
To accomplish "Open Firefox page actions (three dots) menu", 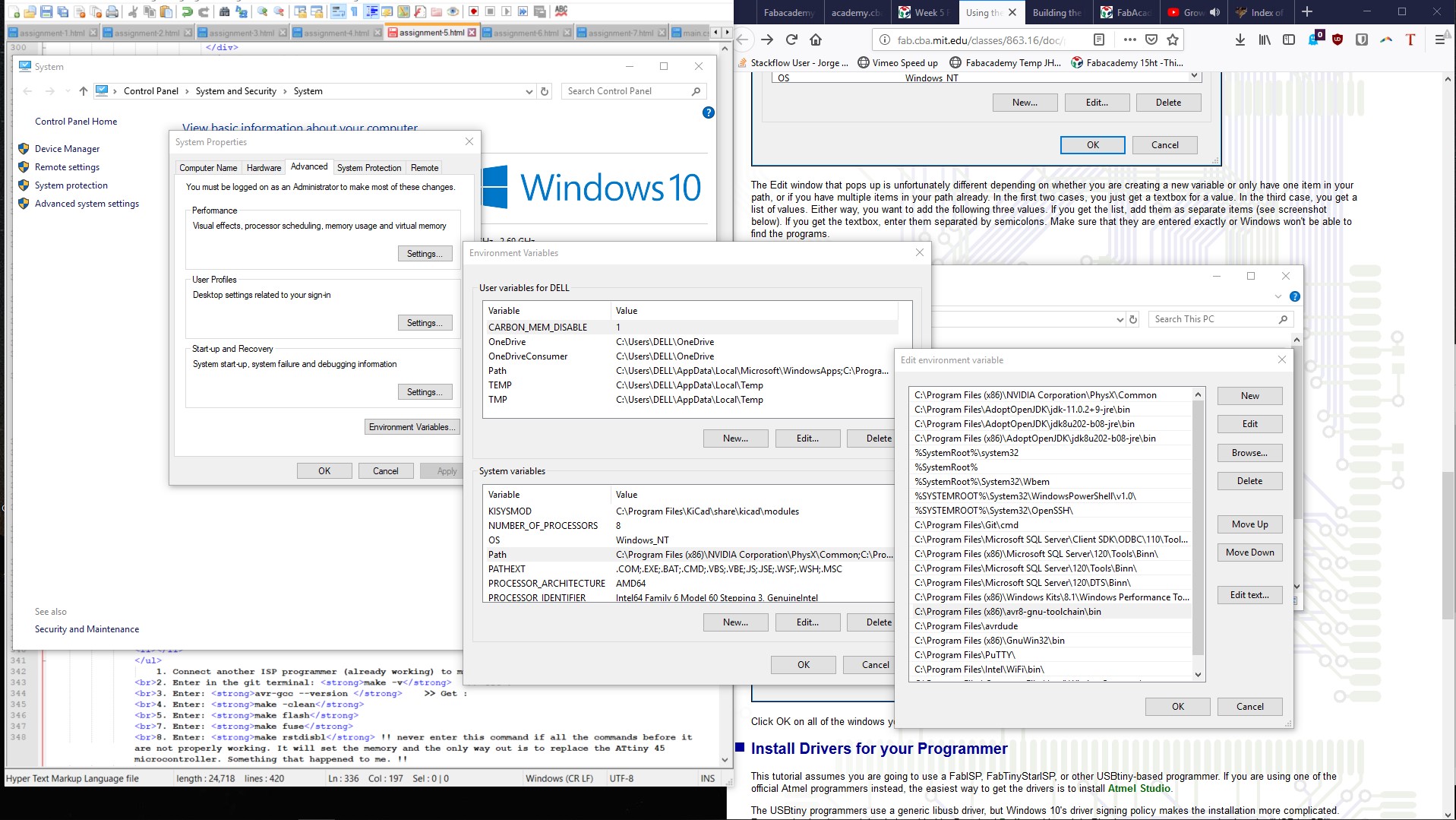I will (x=1130, y=40).
